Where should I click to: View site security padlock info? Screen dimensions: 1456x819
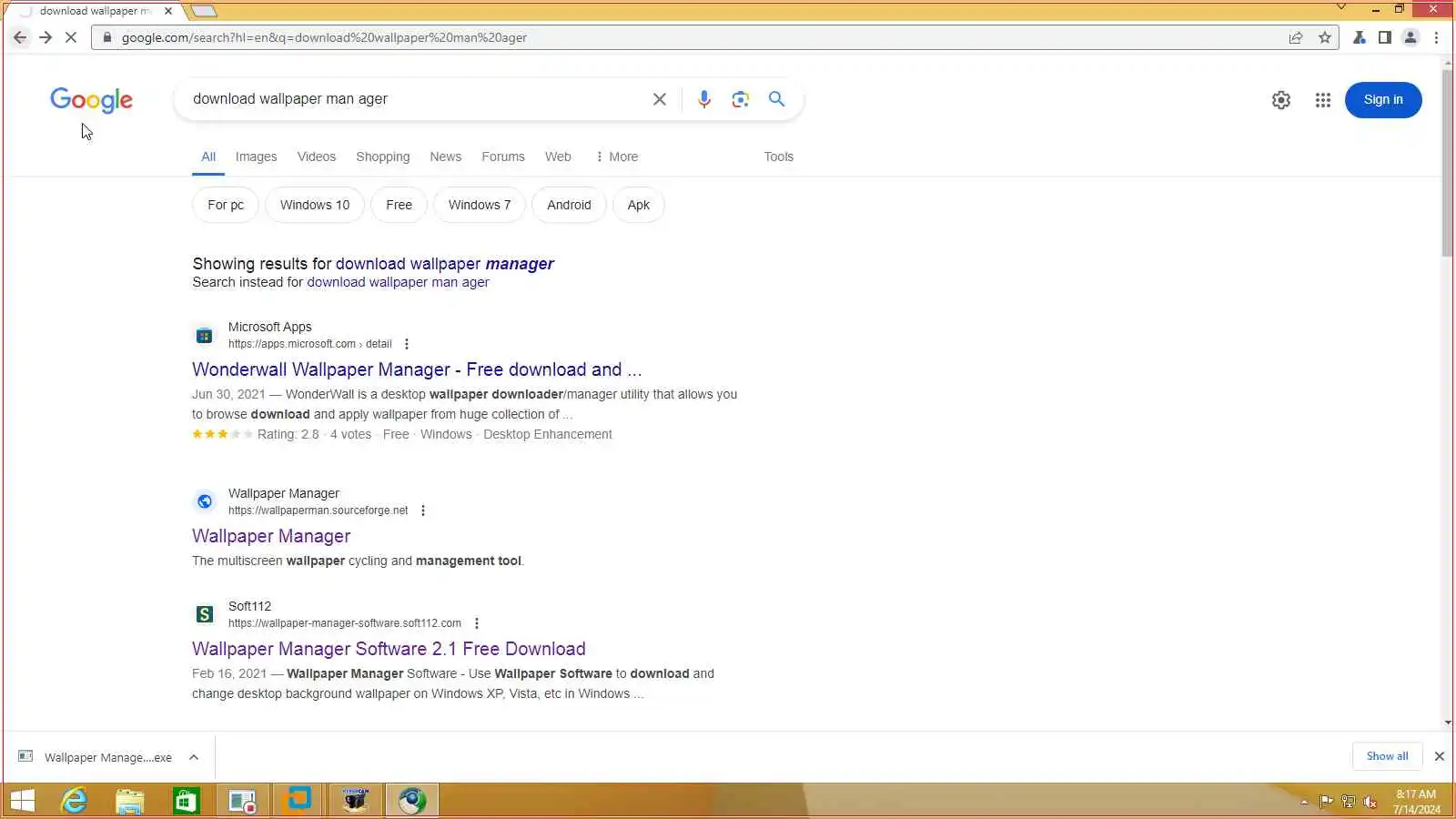[107, 37]
